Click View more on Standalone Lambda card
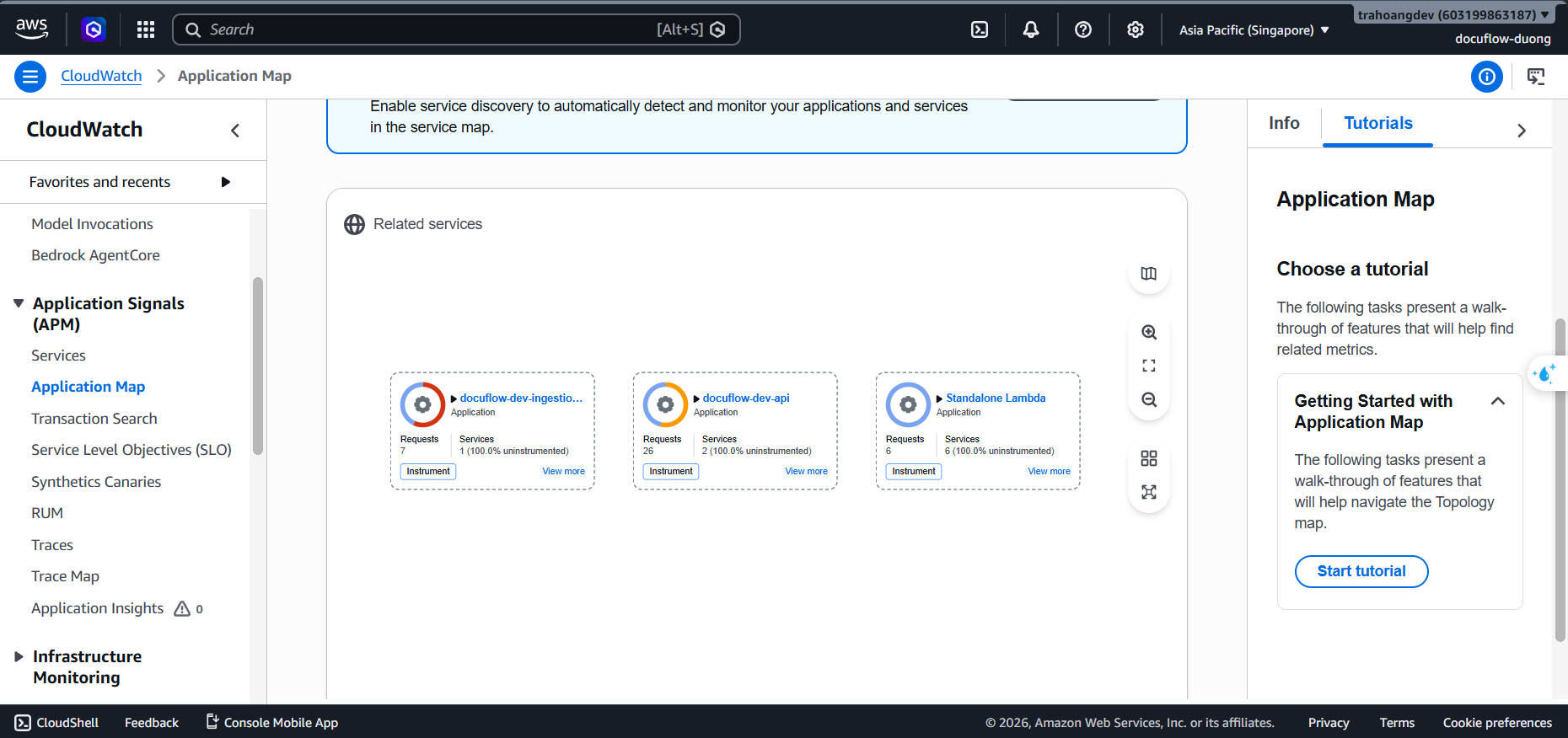Screen dimensions: 1568x738 [x=1050, y=472]
